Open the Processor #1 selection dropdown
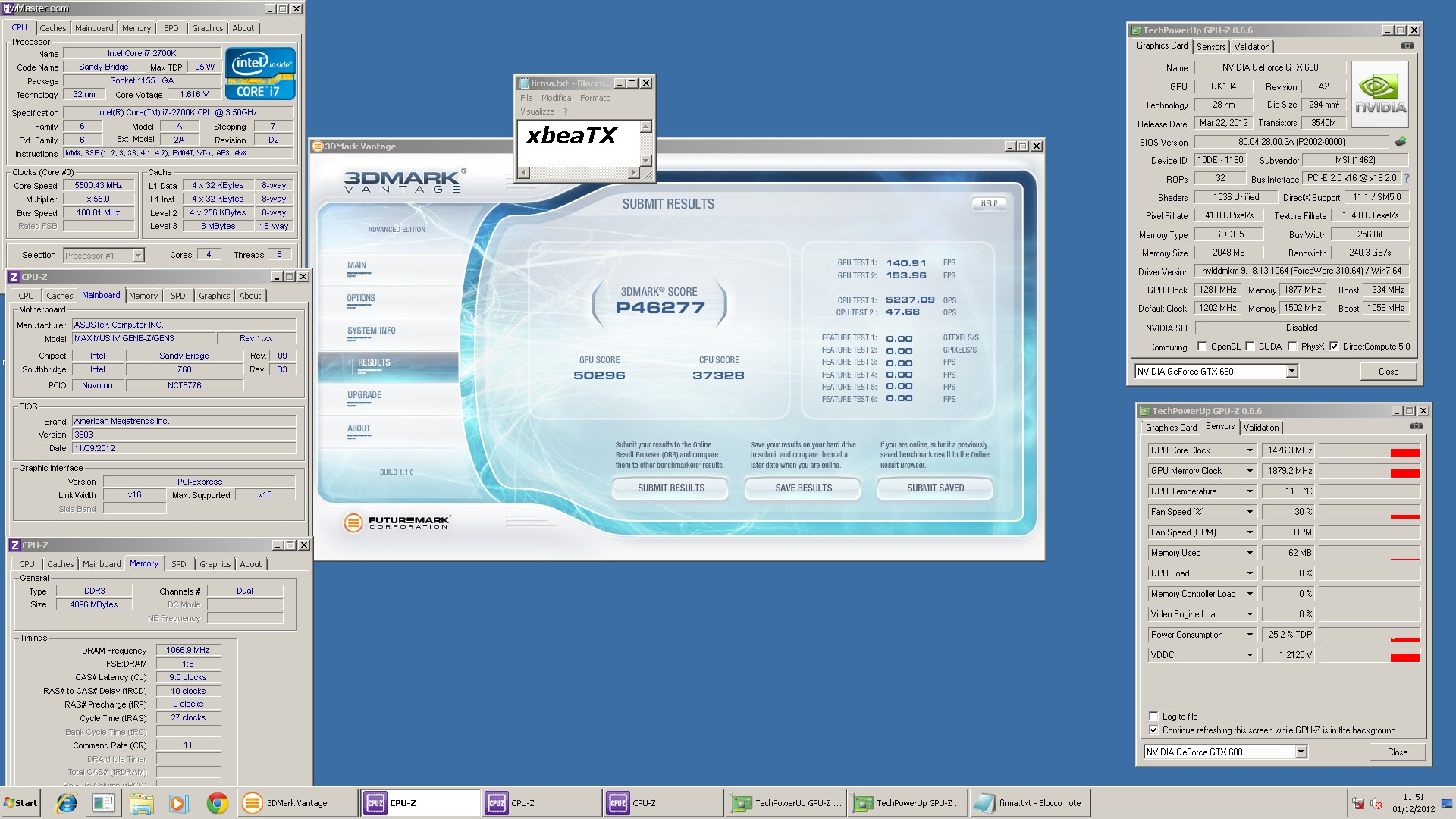This screenshot has height=819, width=1456. 138,256
